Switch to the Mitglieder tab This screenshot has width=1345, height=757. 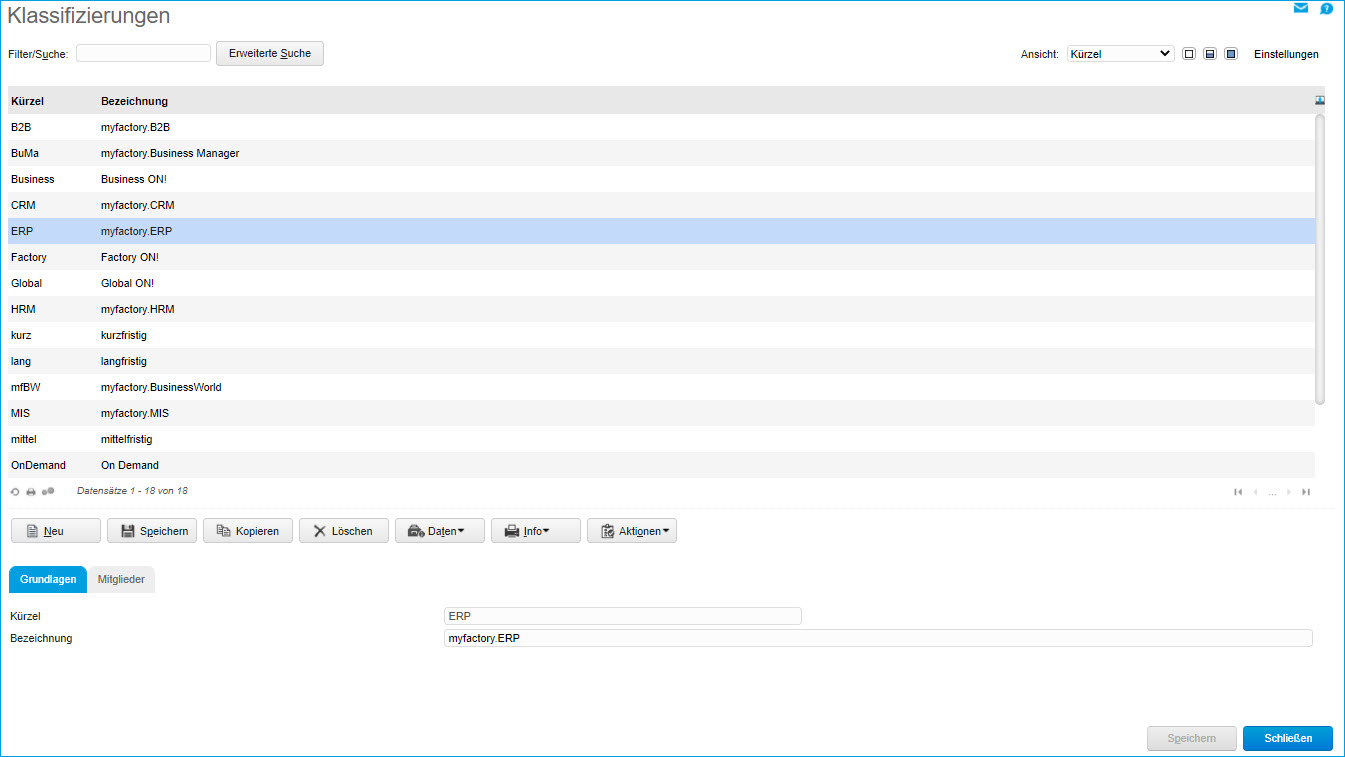click(121, 580)
